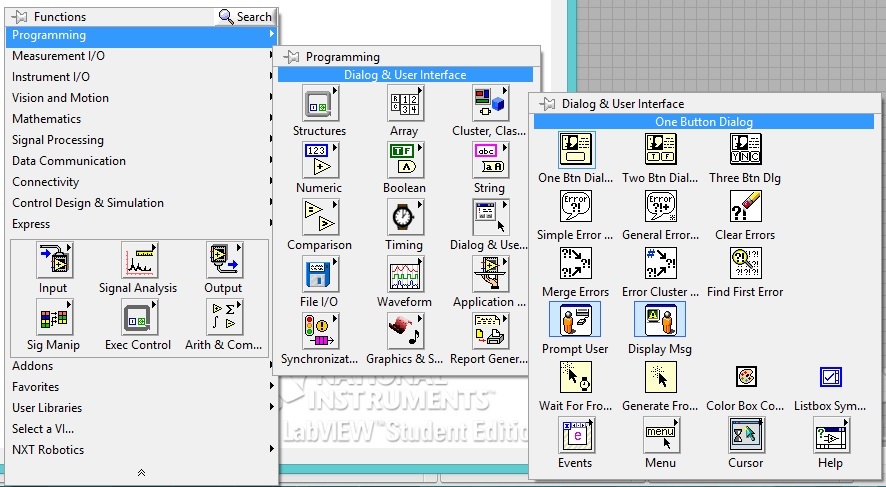Screen dimensions: 886x487
Task: Select Wait For Front Panel Activity
Action: pyautogui.click(x=575, y=377)
